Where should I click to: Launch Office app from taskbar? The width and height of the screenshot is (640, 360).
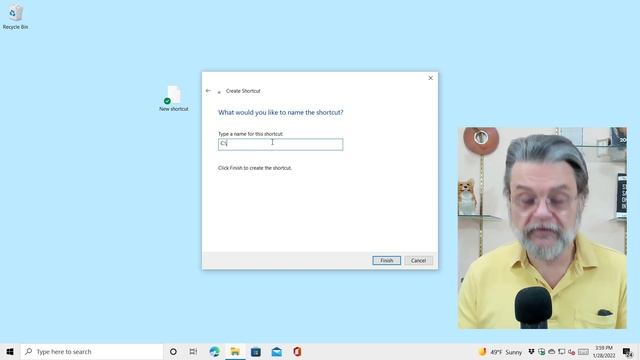coord(297,351)
